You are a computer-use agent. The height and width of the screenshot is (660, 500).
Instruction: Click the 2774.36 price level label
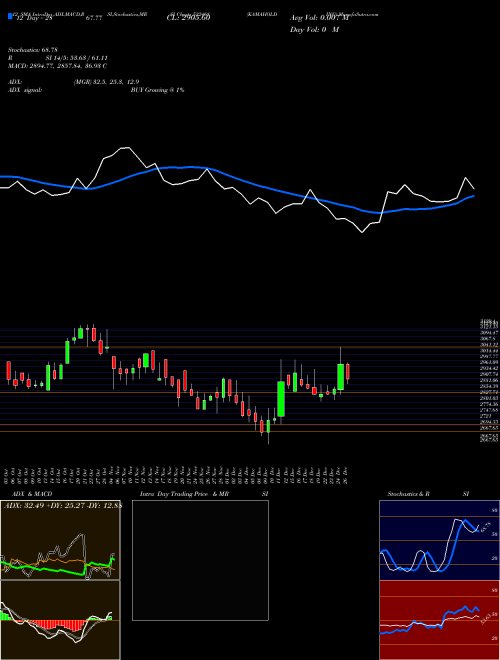pyautogui.click(x=489, y=404)
